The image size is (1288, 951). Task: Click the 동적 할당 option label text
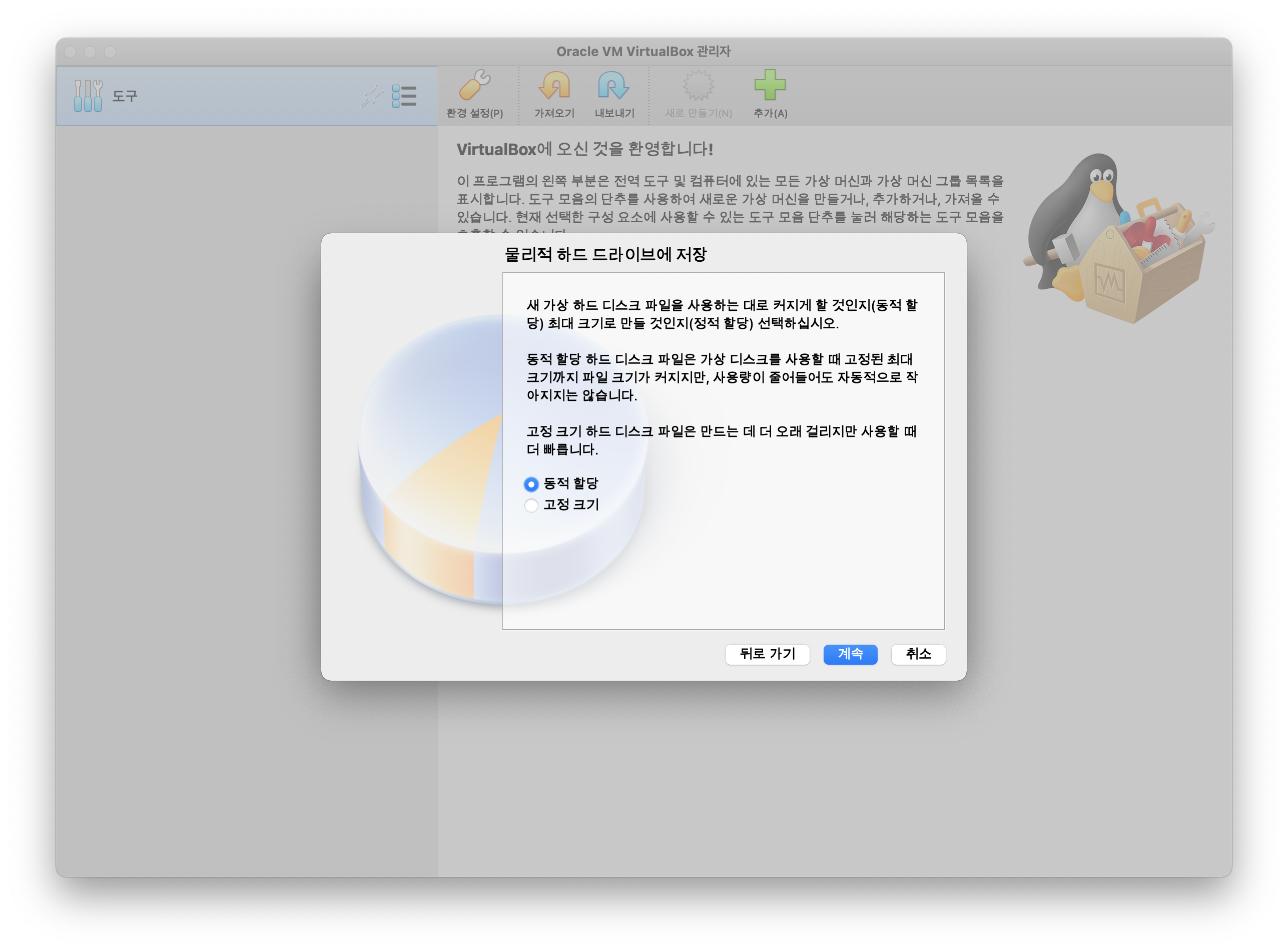pos(570,484)
